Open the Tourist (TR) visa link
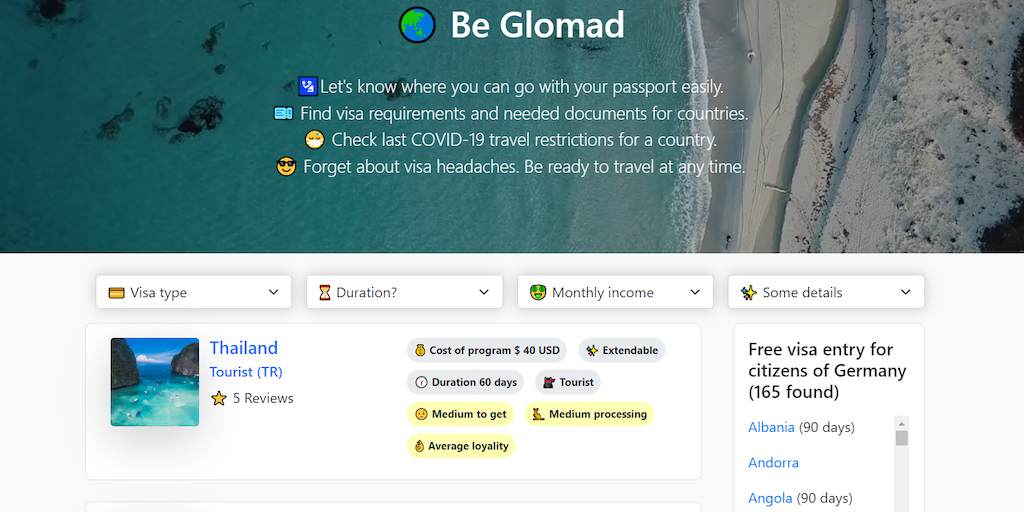This screenshot has width=1024, height=512. click(x=246, y=372)
